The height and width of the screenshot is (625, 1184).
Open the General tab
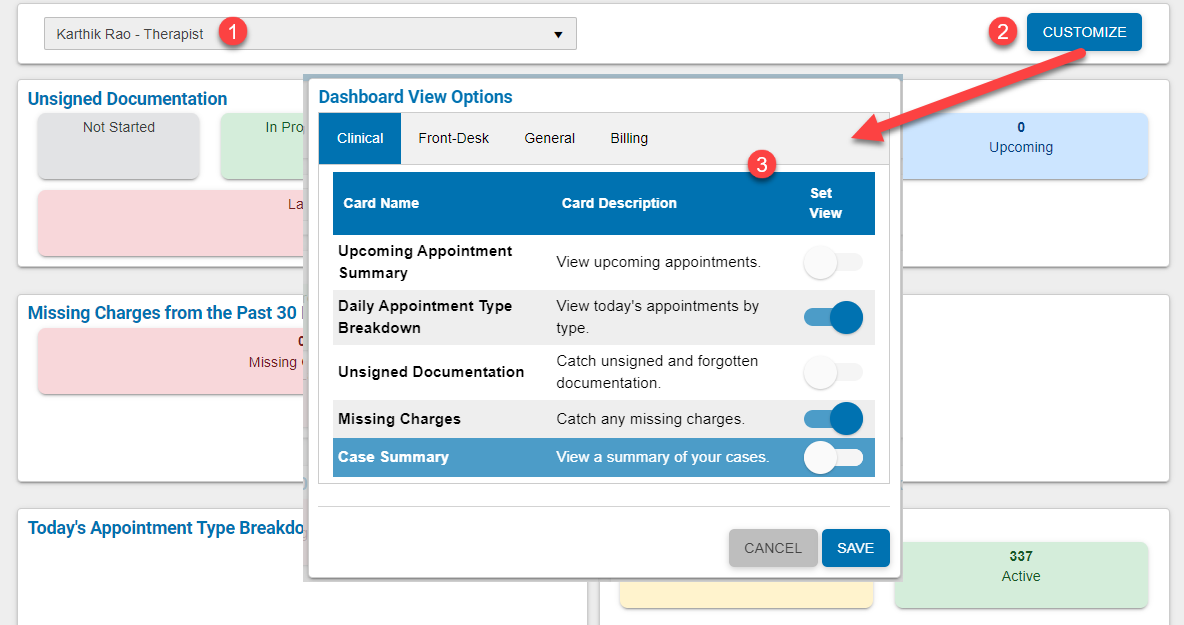tap(549, 138)
